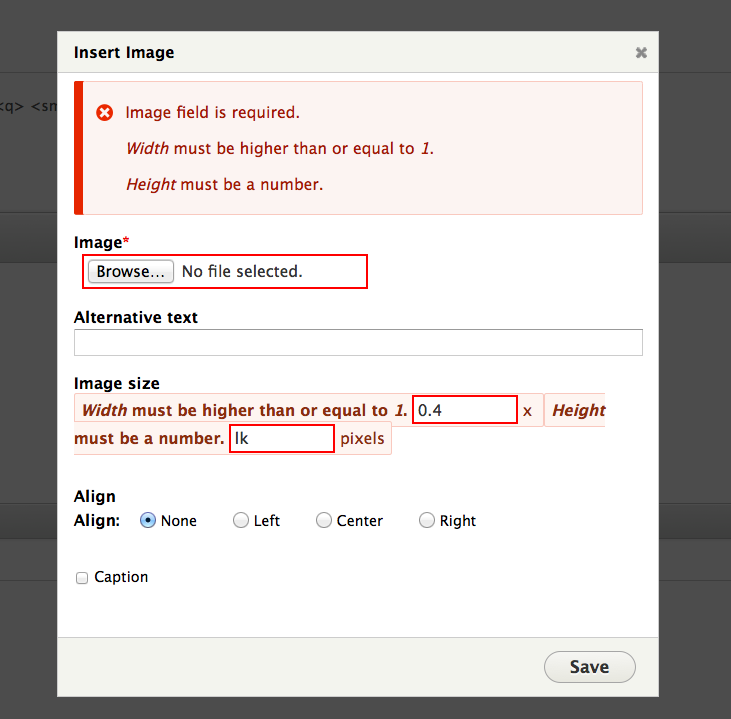The height and width of the screenshot is (719, 731).
Task: Click the 'pixels' unit text
Action: [x=362, y=439]
